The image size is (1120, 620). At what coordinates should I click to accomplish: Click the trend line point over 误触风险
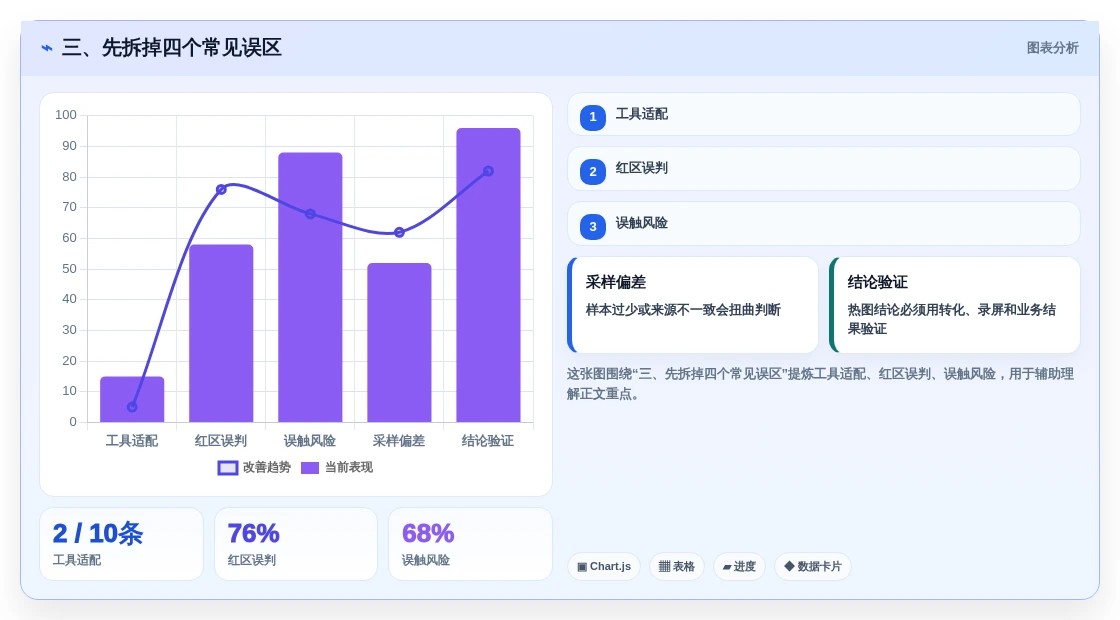pos(310,214)
